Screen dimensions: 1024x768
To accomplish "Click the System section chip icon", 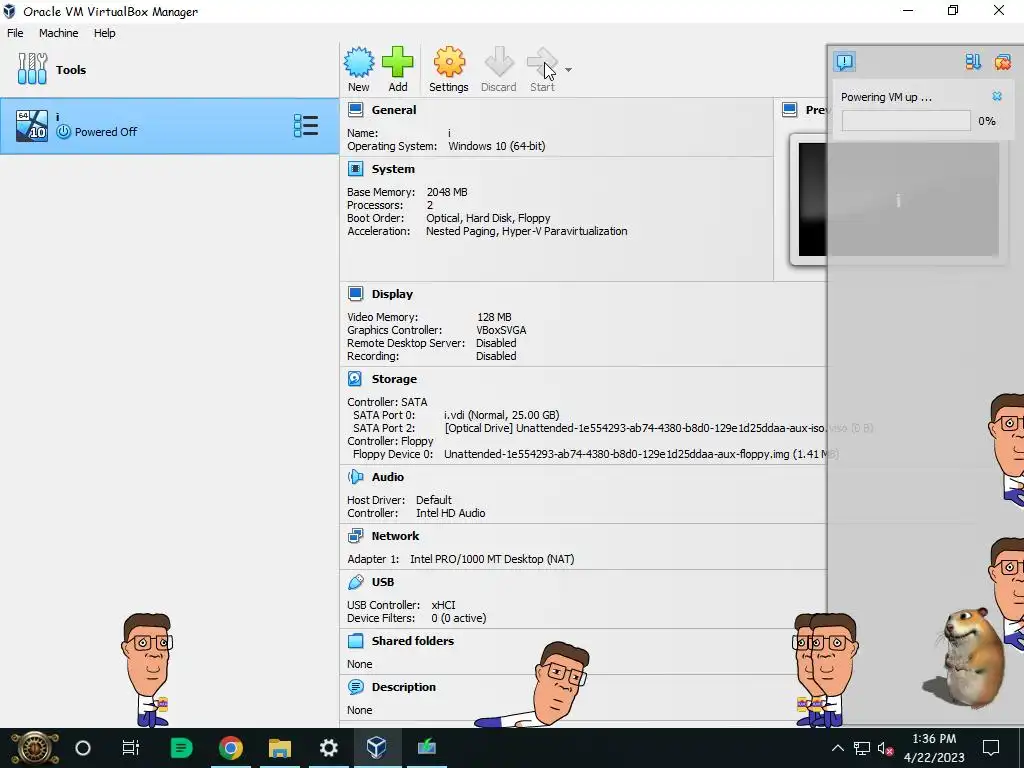I will 355,169.
